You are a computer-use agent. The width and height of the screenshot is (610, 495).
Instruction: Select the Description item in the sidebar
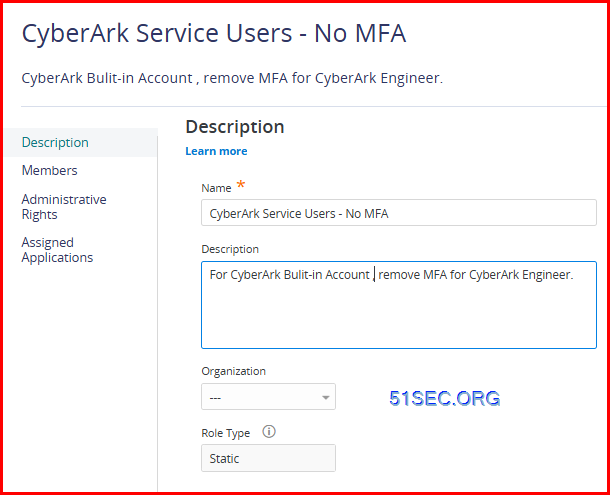click(x=55, y=142)
